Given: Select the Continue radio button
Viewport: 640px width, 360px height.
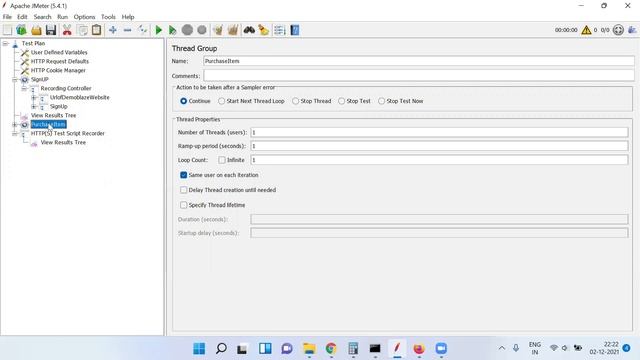Looking at the screenshot, I should tap(184, 101).
